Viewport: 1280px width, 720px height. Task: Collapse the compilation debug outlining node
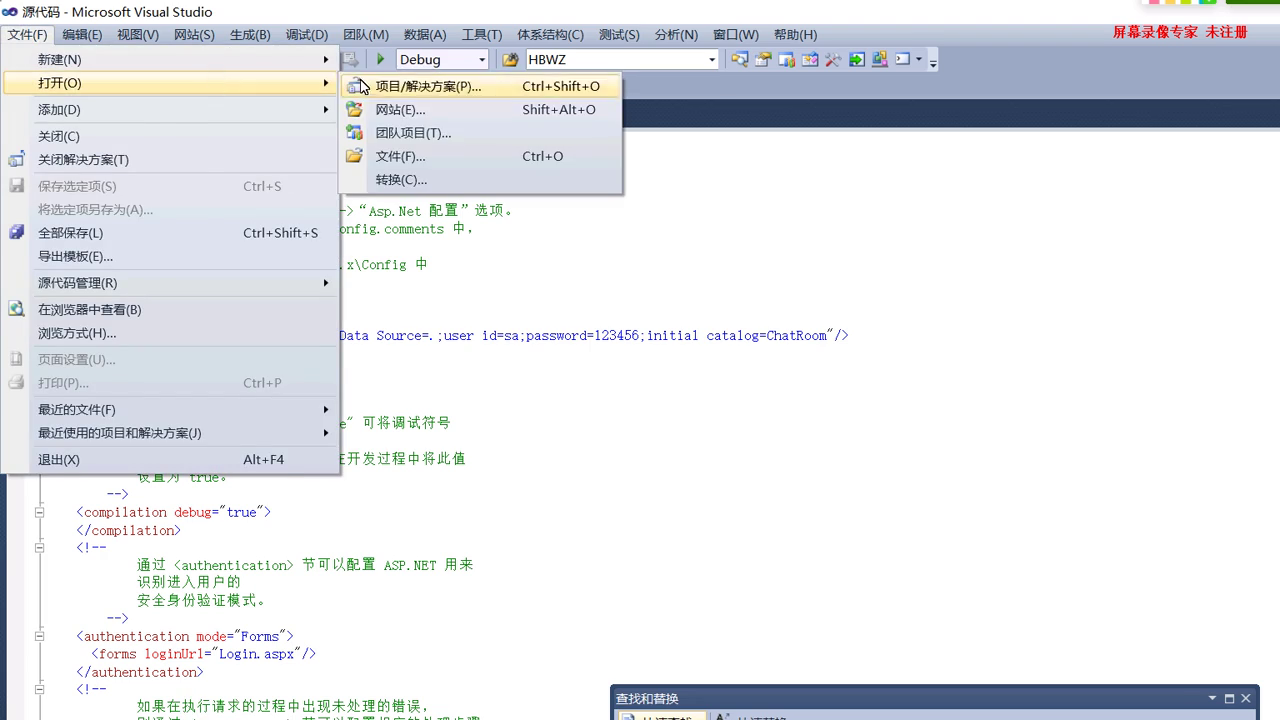coord(40,512)
